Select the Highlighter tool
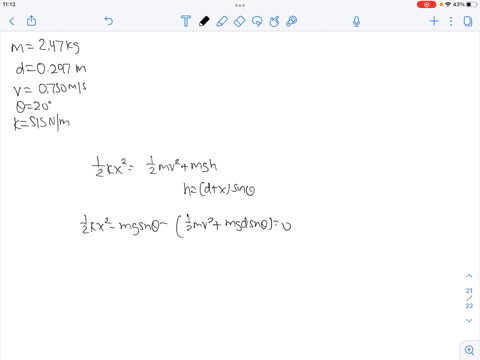480x360 pixels. 222,21
